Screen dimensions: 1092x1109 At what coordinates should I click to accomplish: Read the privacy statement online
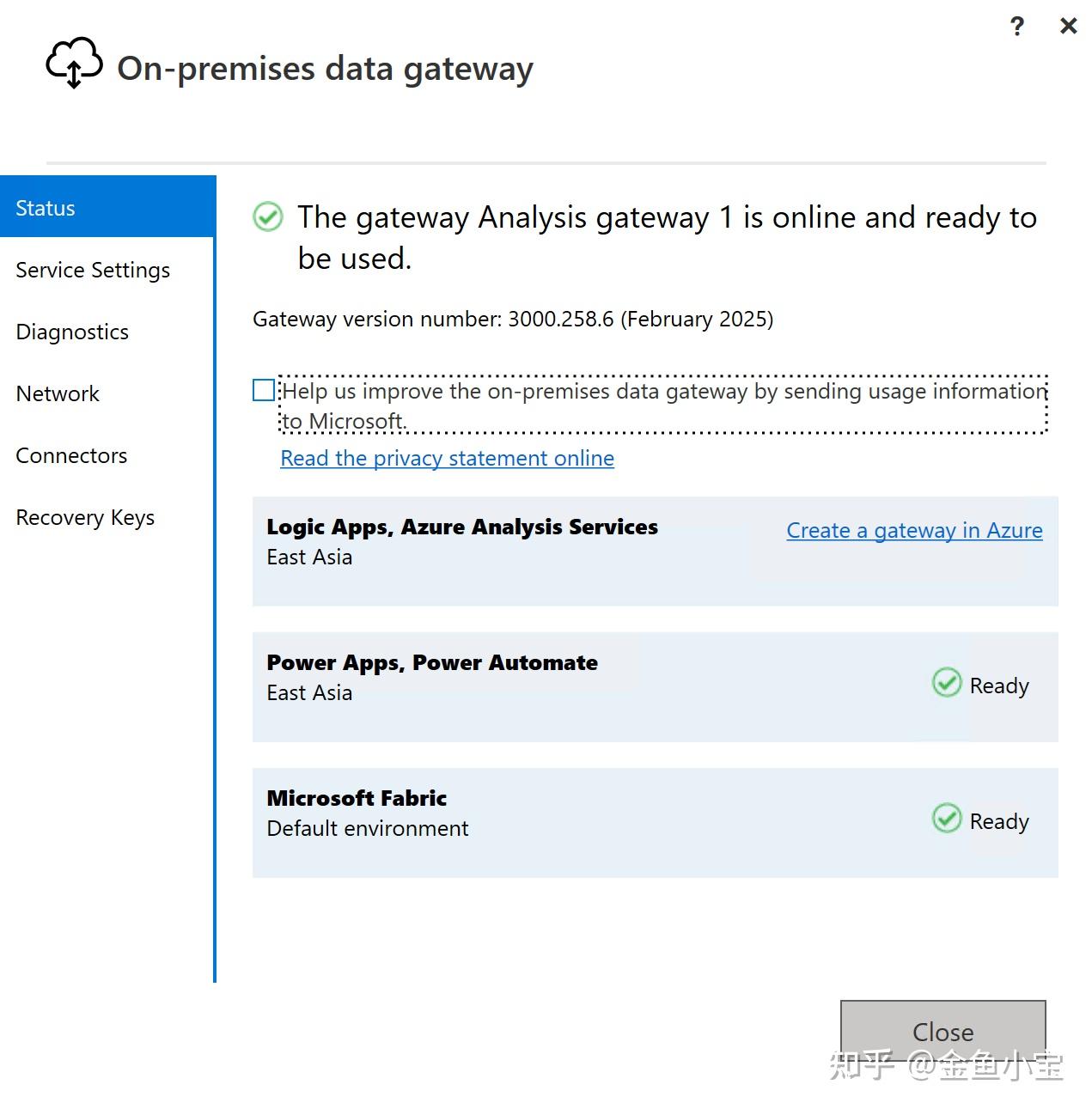446,458
